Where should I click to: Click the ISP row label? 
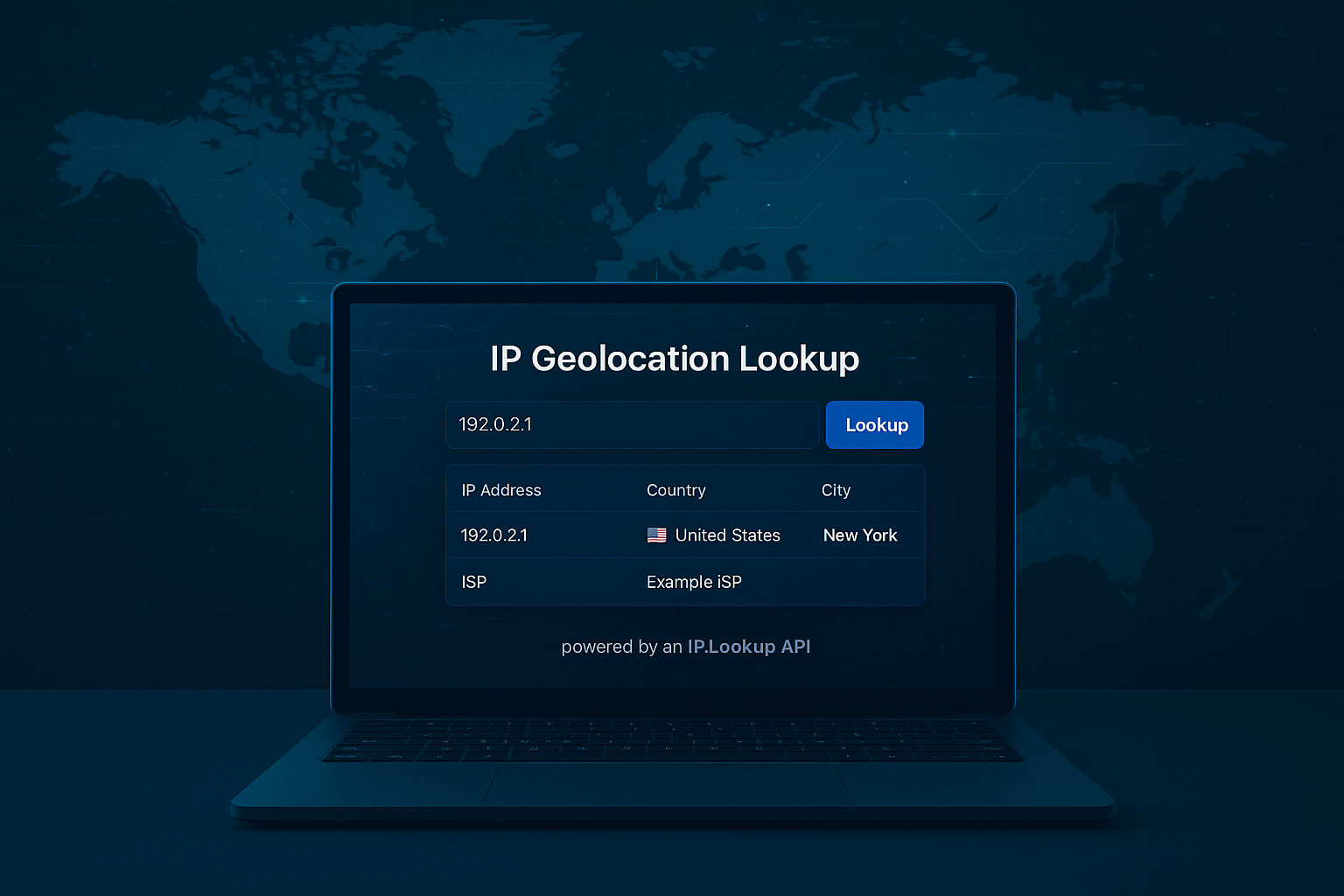[473, 582]
